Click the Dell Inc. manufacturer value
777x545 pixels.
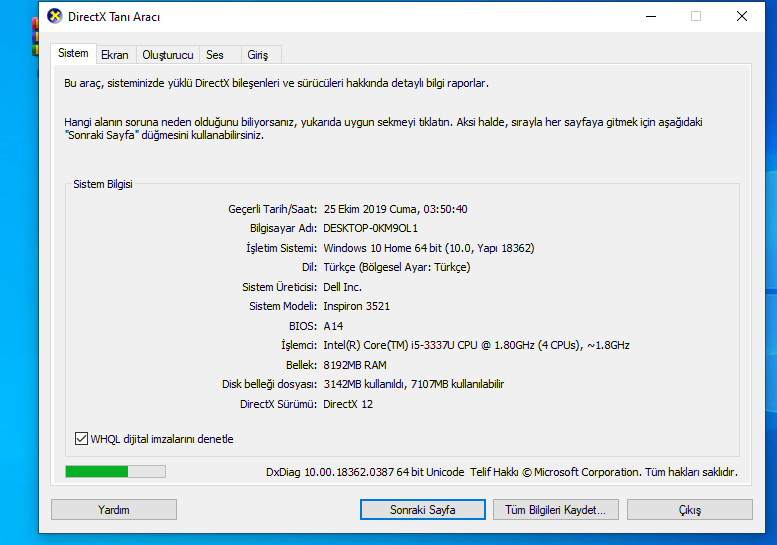[x=342, y=287]
